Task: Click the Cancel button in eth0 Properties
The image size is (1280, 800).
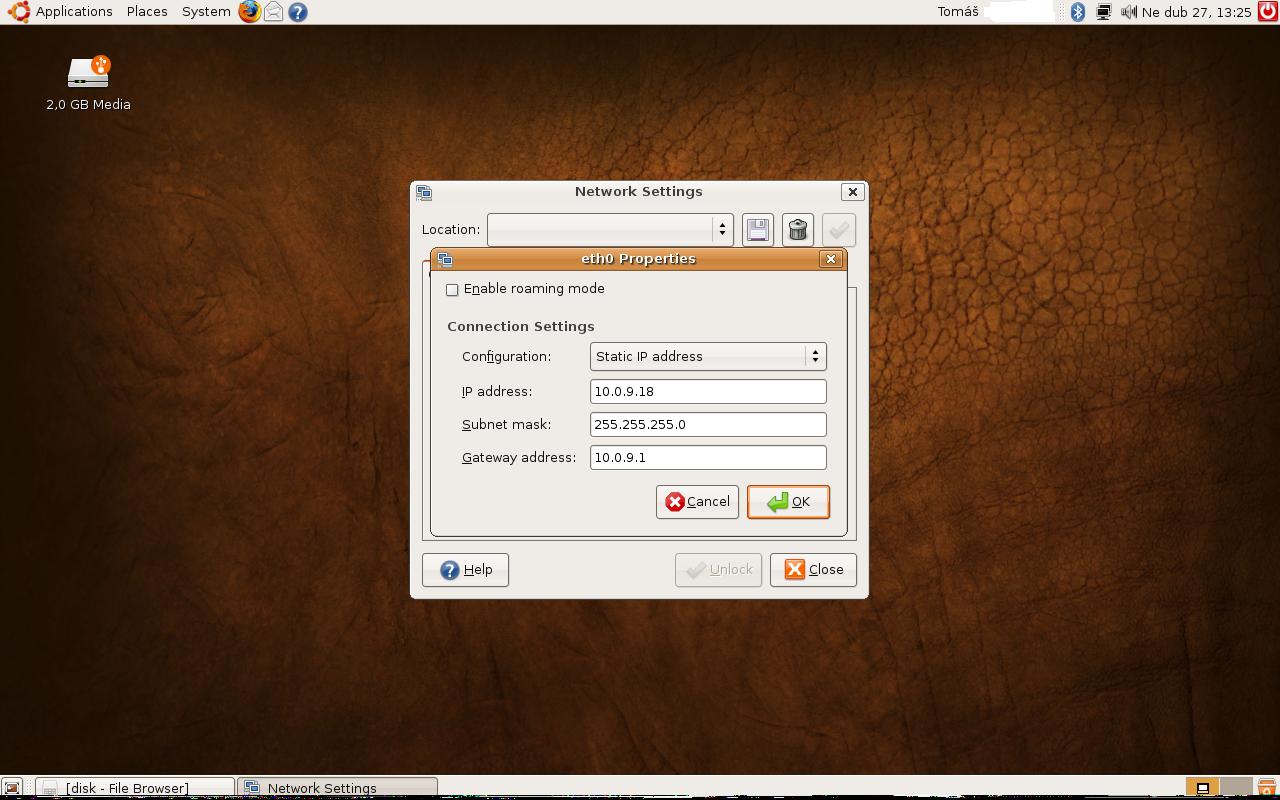Action: coord(697,502)
